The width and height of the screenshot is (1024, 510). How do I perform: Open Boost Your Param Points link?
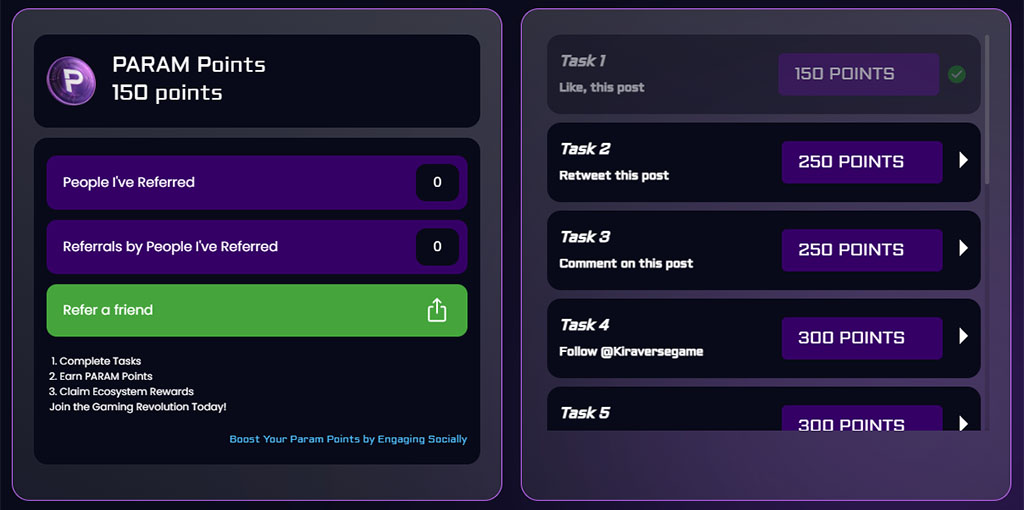coord(348,439)
